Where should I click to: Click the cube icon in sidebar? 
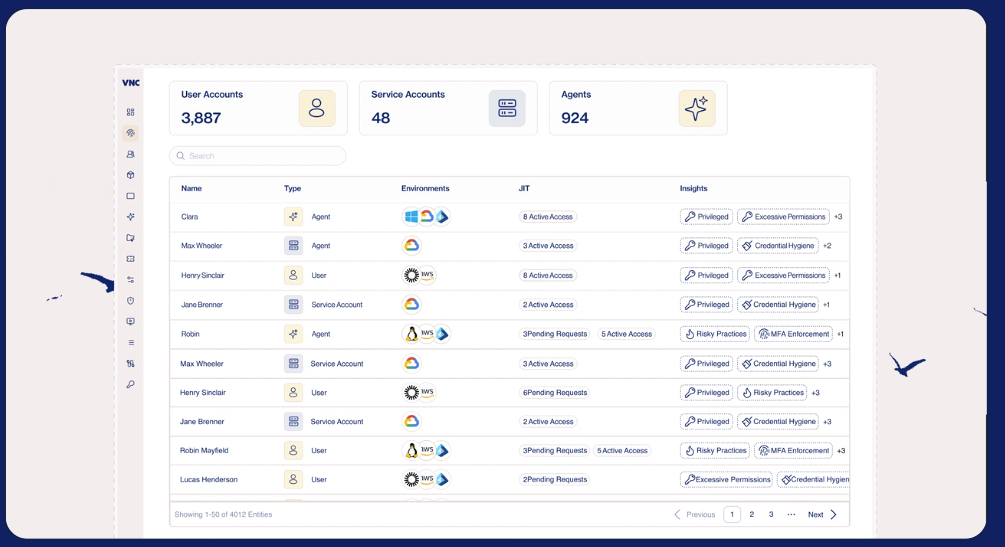click(x=131, y=175)
